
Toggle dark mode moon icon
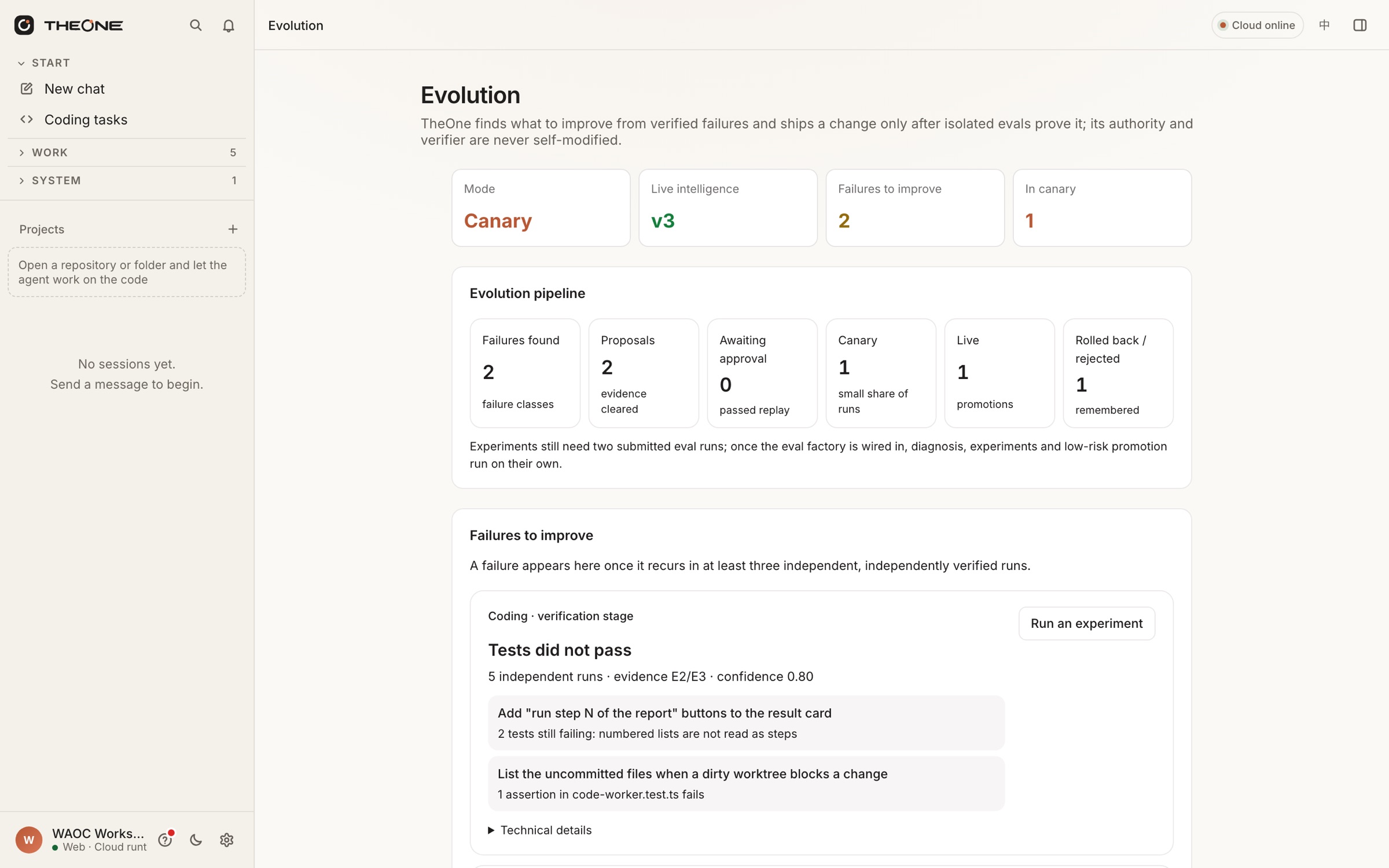(x=196, y=840)
